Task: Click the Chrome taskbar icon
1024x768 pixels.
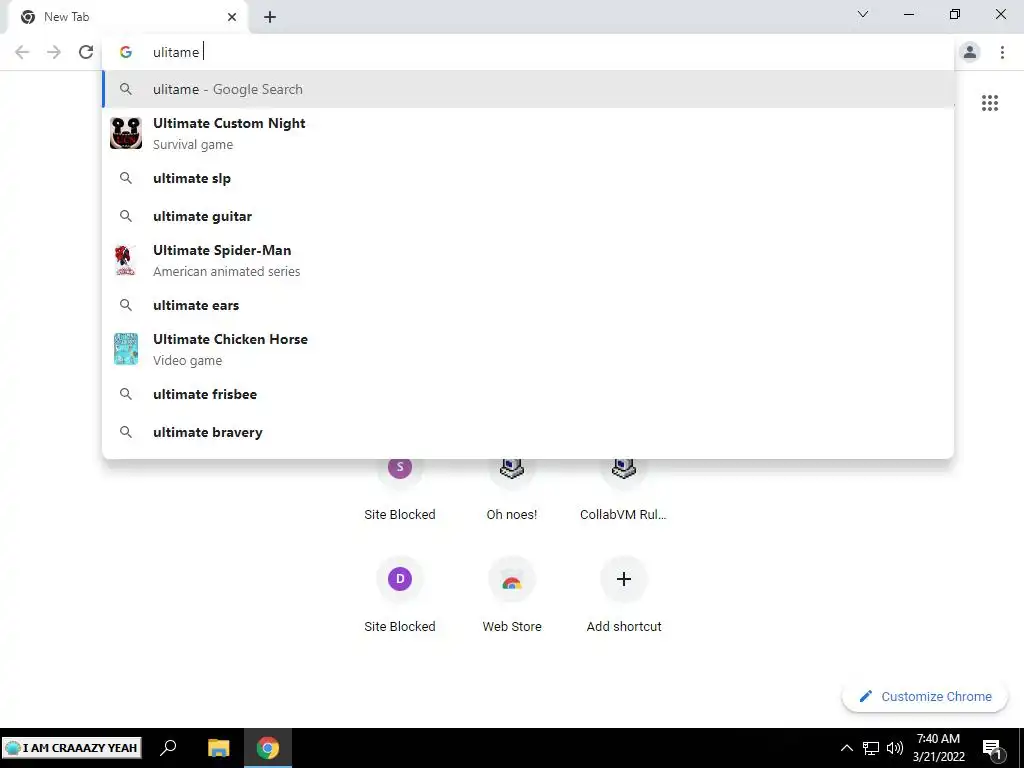Action: pos(268,748)
